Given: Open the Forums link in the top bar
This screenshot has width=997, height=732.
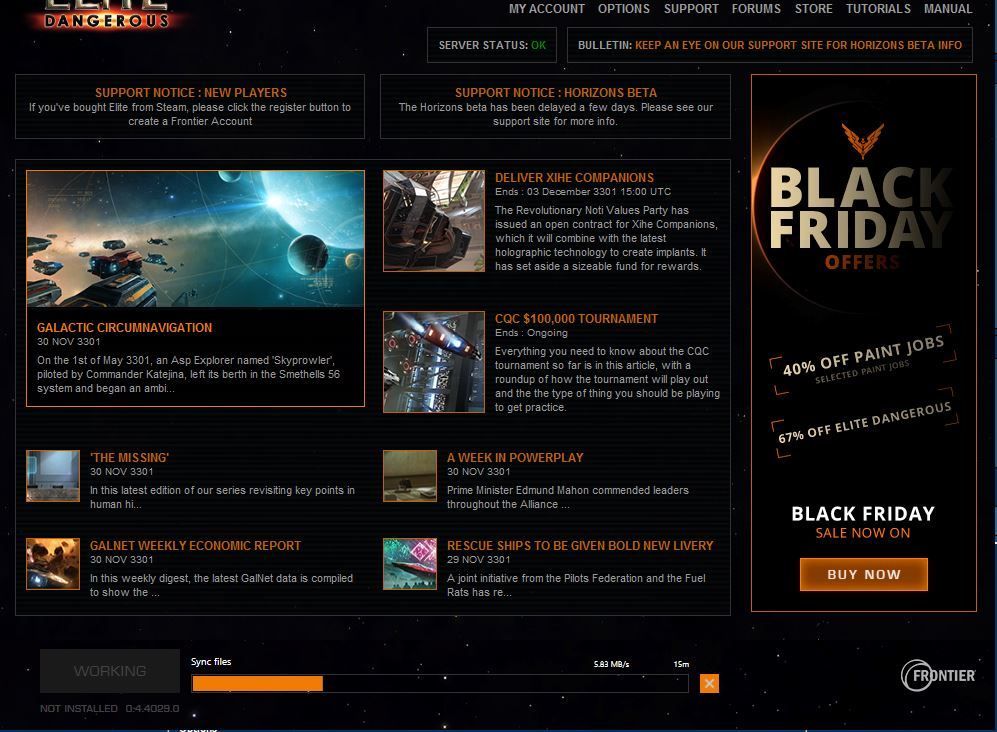Looking at the screenshot, I should pos(756,9).
